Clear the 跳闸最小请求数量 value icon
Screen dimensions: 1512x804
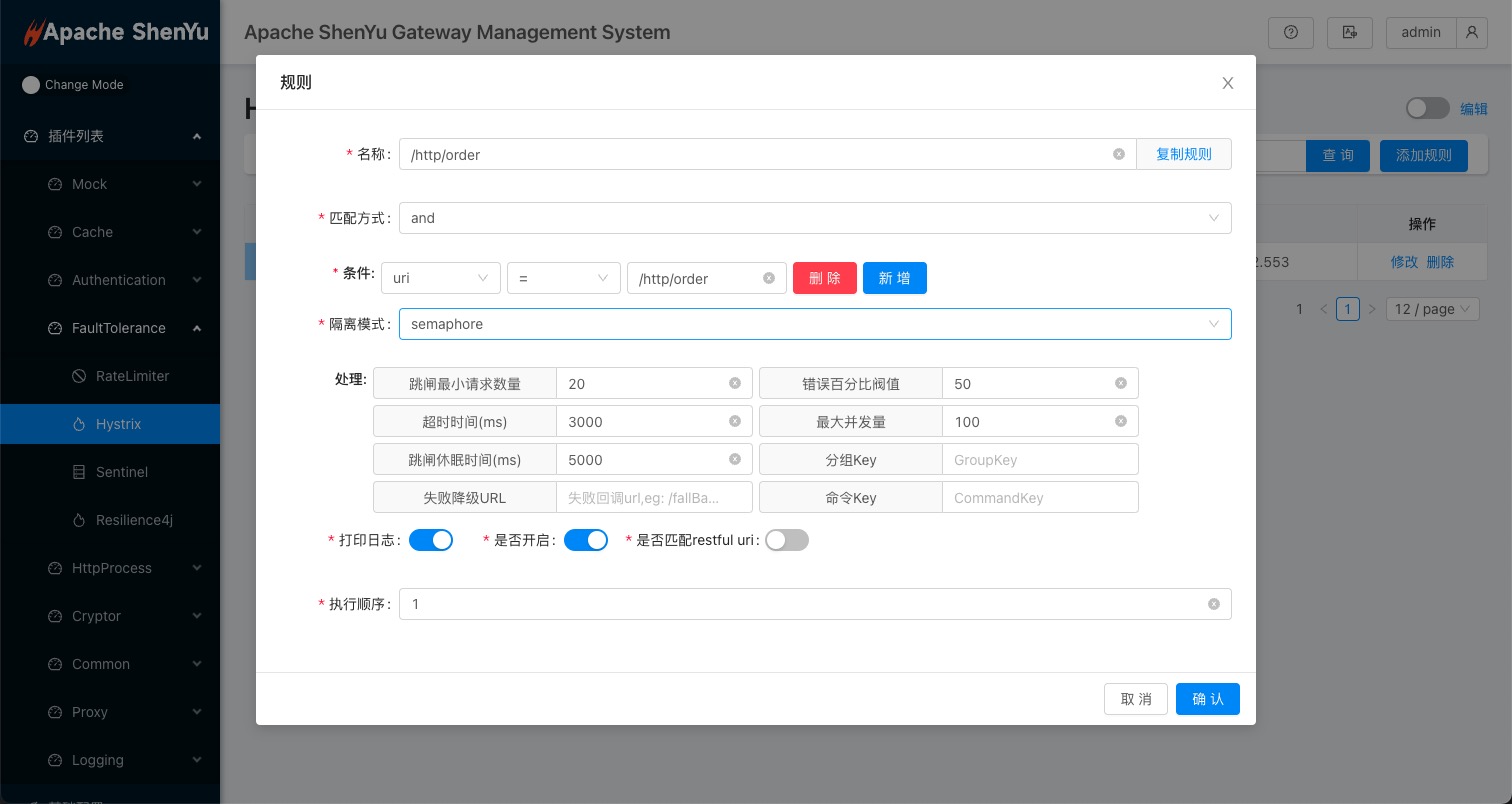tap(734, 383)
